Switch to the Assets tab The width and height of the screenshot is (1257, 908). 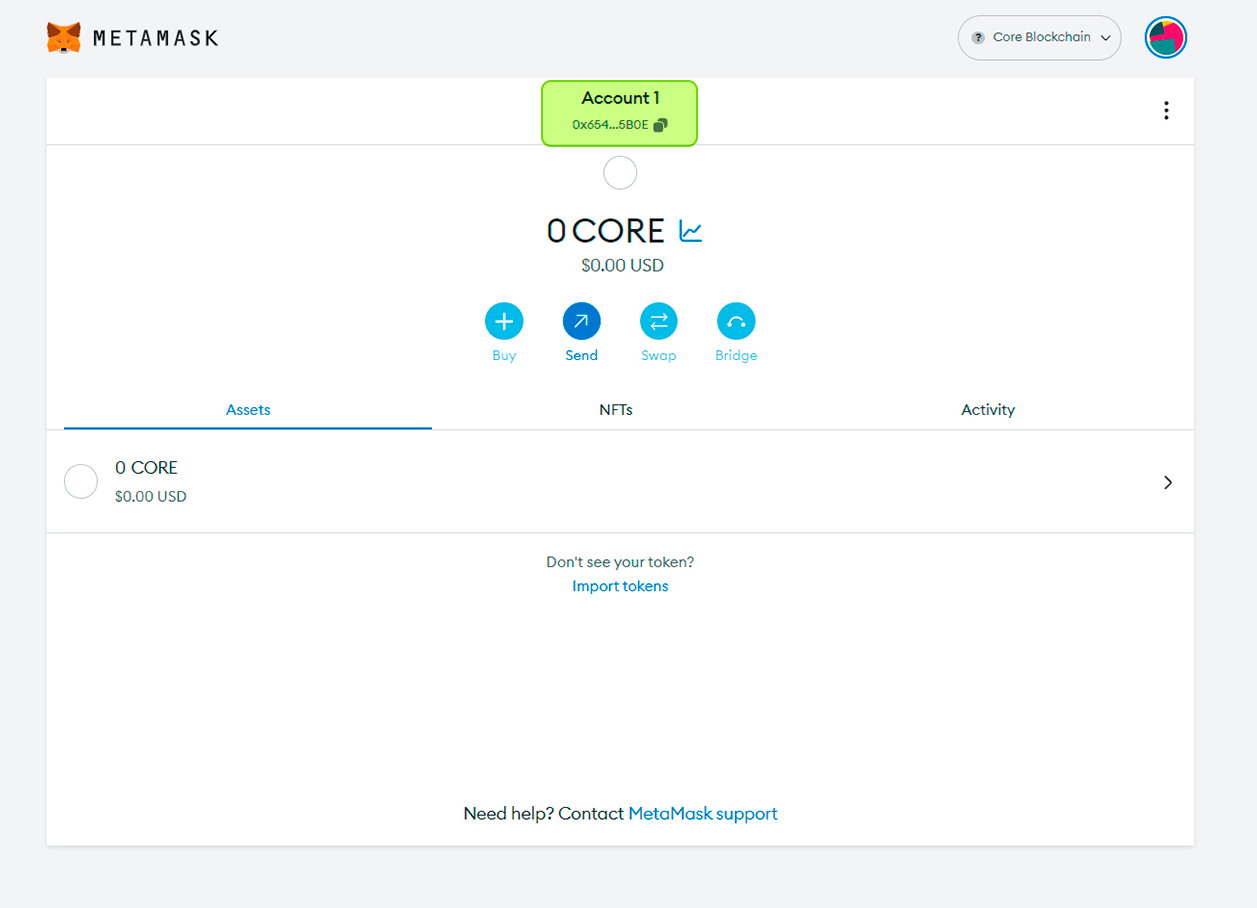point(248,410)
